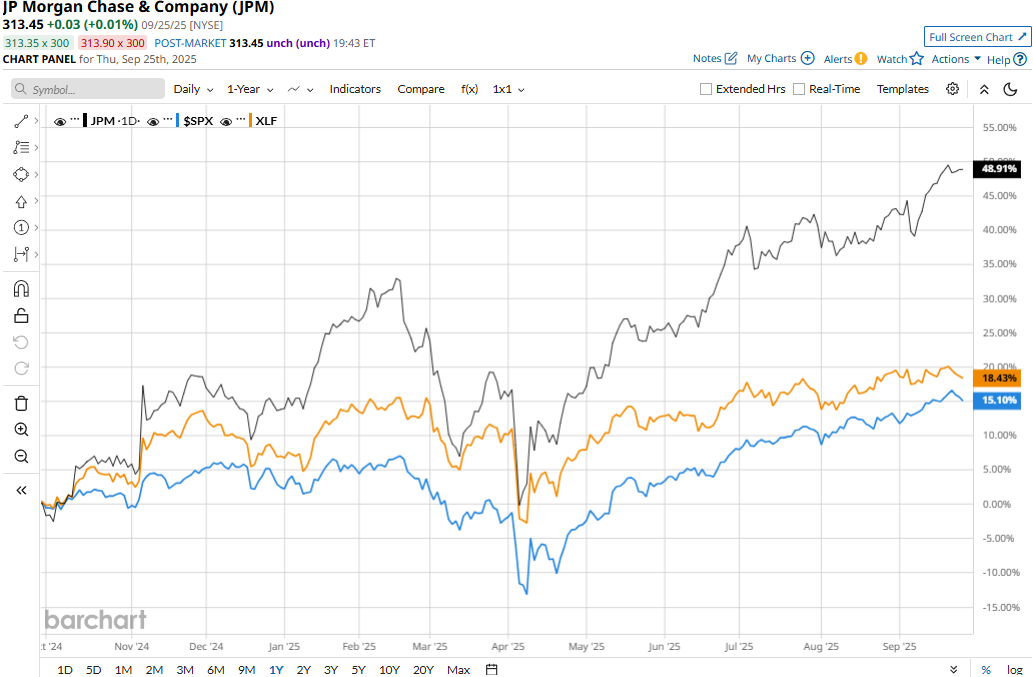Expand the Actions dropdown menu

[956, 59]
